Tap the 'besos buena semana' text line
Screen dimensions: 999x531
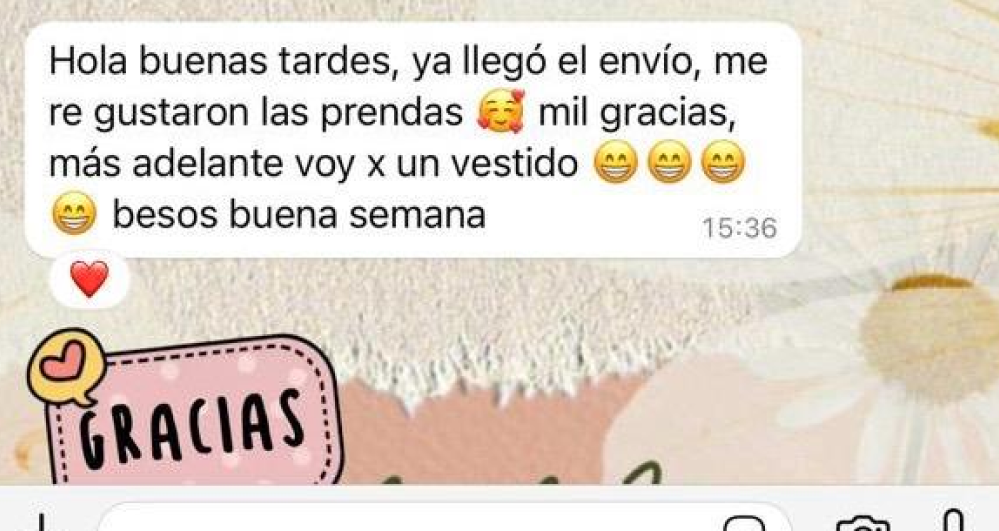[x=299, y=215]
